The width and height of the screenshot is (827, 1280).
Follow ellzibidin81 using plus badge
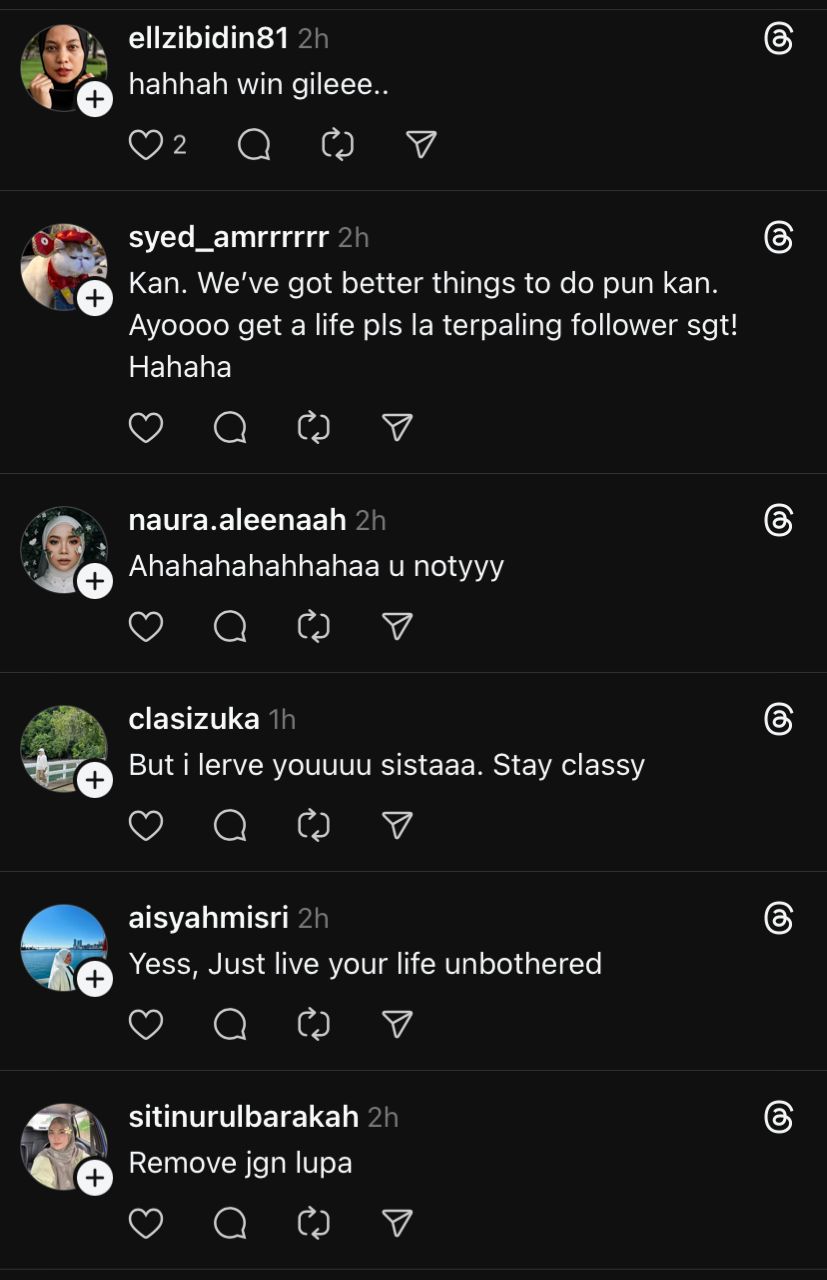95,99
